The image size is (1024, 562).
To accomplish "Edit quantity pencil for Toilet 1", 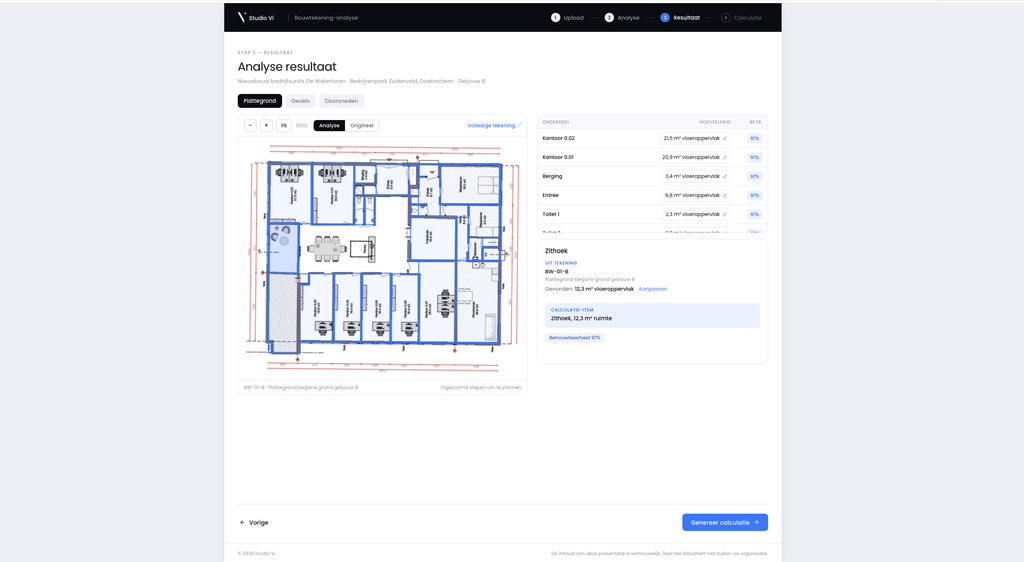I will (725, 214).
